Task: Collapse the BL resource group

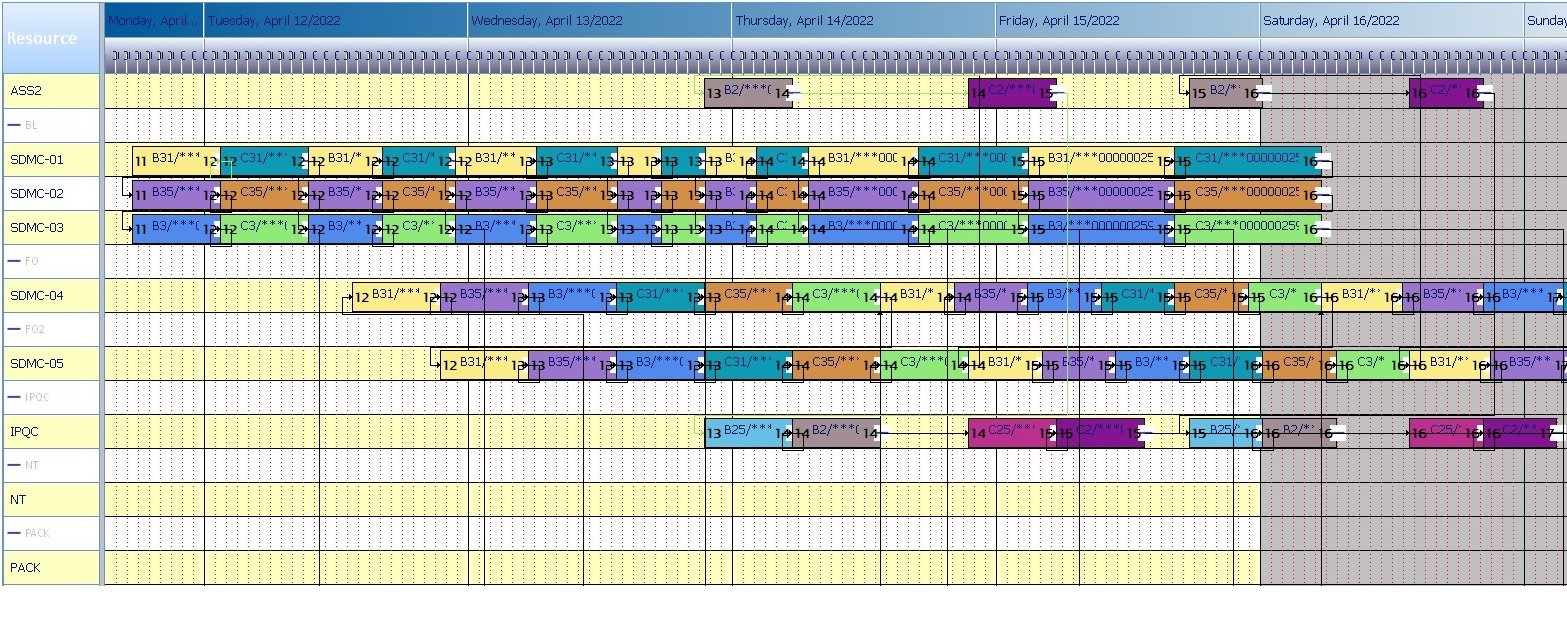Action: [15, 126]
